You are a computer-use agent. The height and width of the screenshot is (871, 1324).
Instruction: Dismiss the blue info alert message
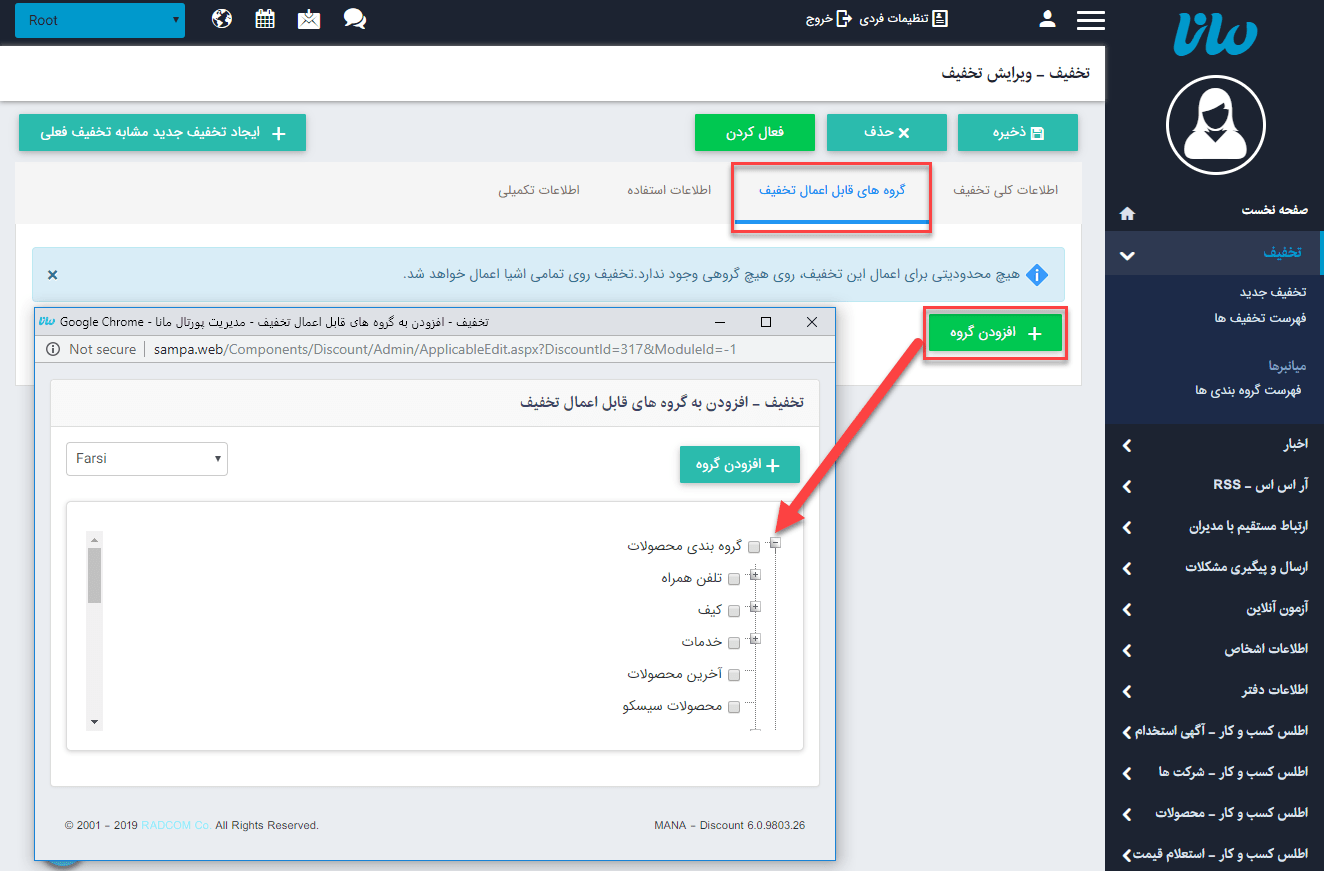click(53, 275)
